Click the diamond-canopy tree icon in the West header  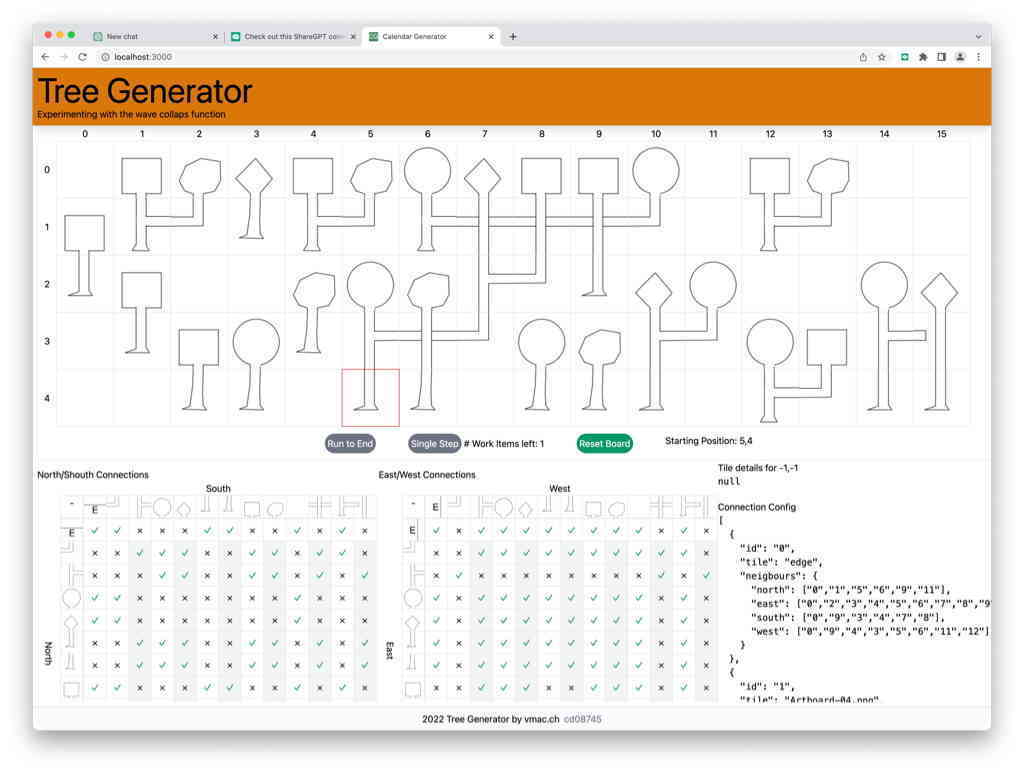(x=527, y=508)
